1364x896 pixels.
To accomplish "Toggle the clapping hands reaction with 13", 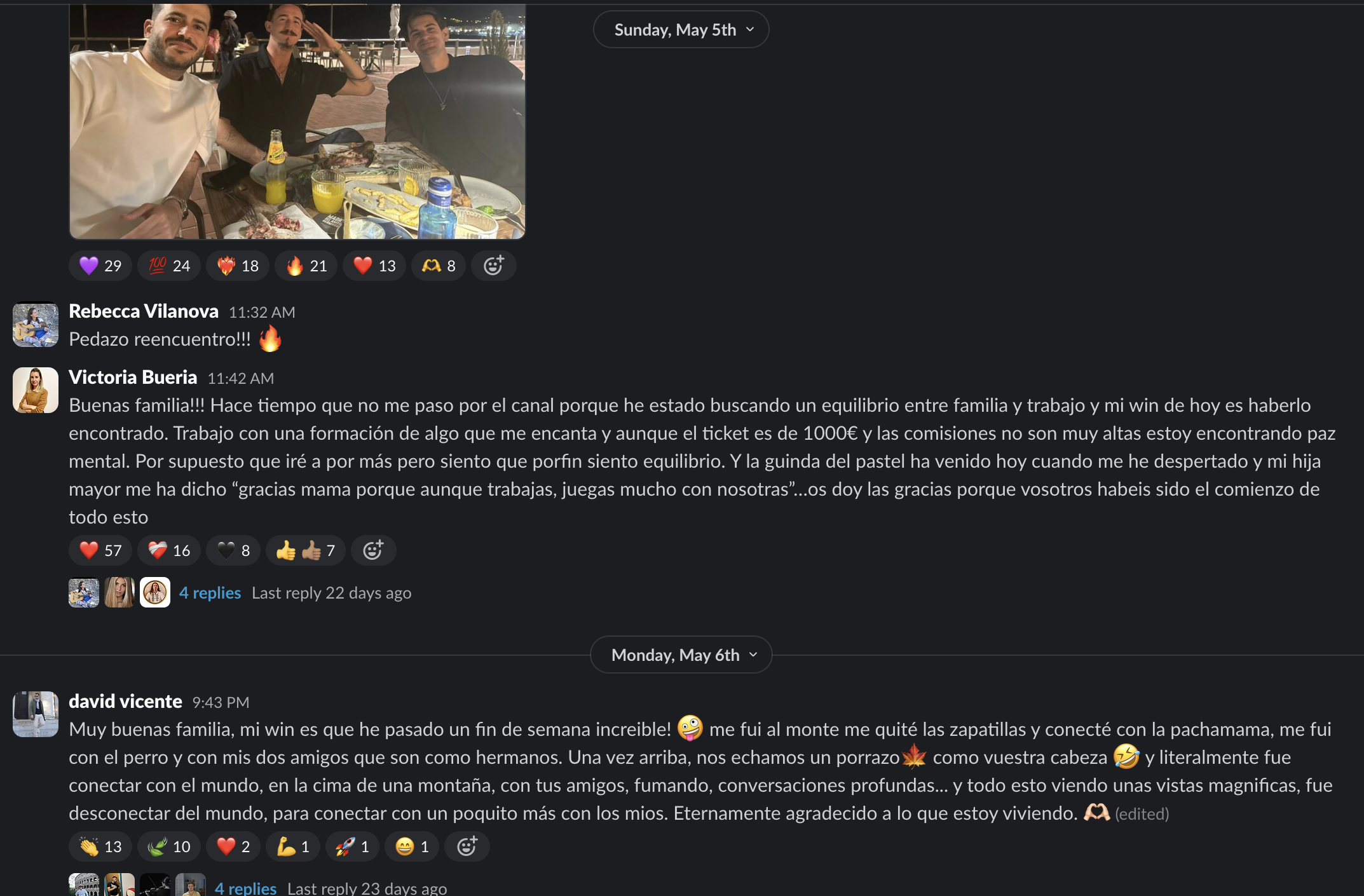I will pos(100,846).
